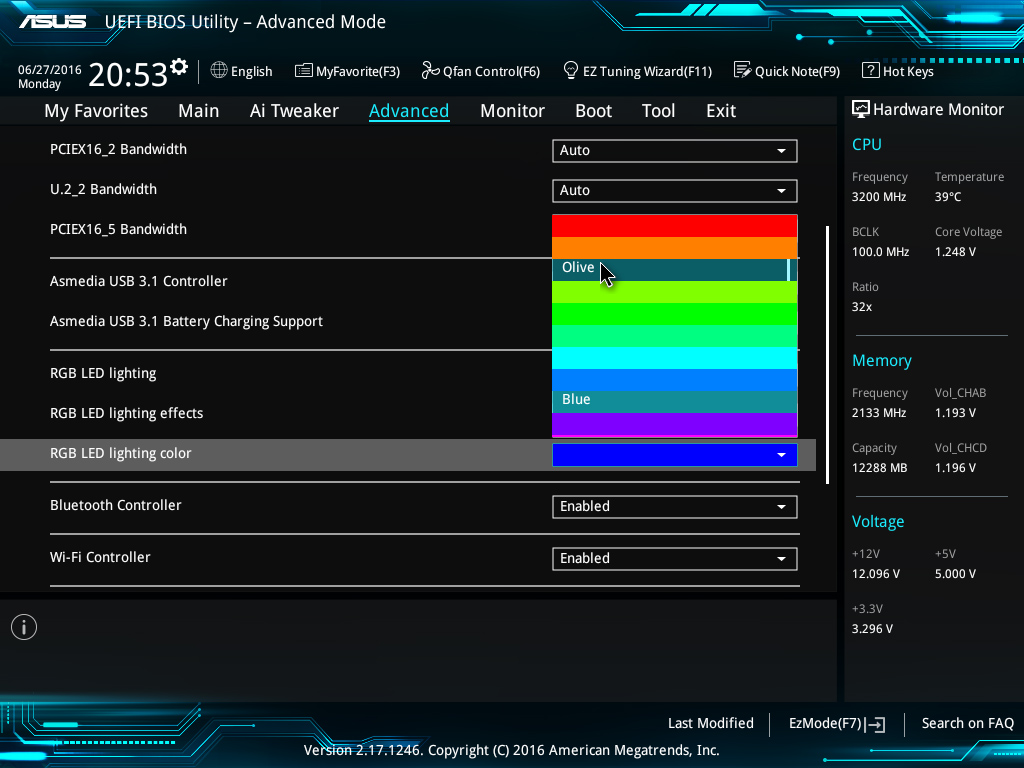Choose the purple color option

pos(675,424)
